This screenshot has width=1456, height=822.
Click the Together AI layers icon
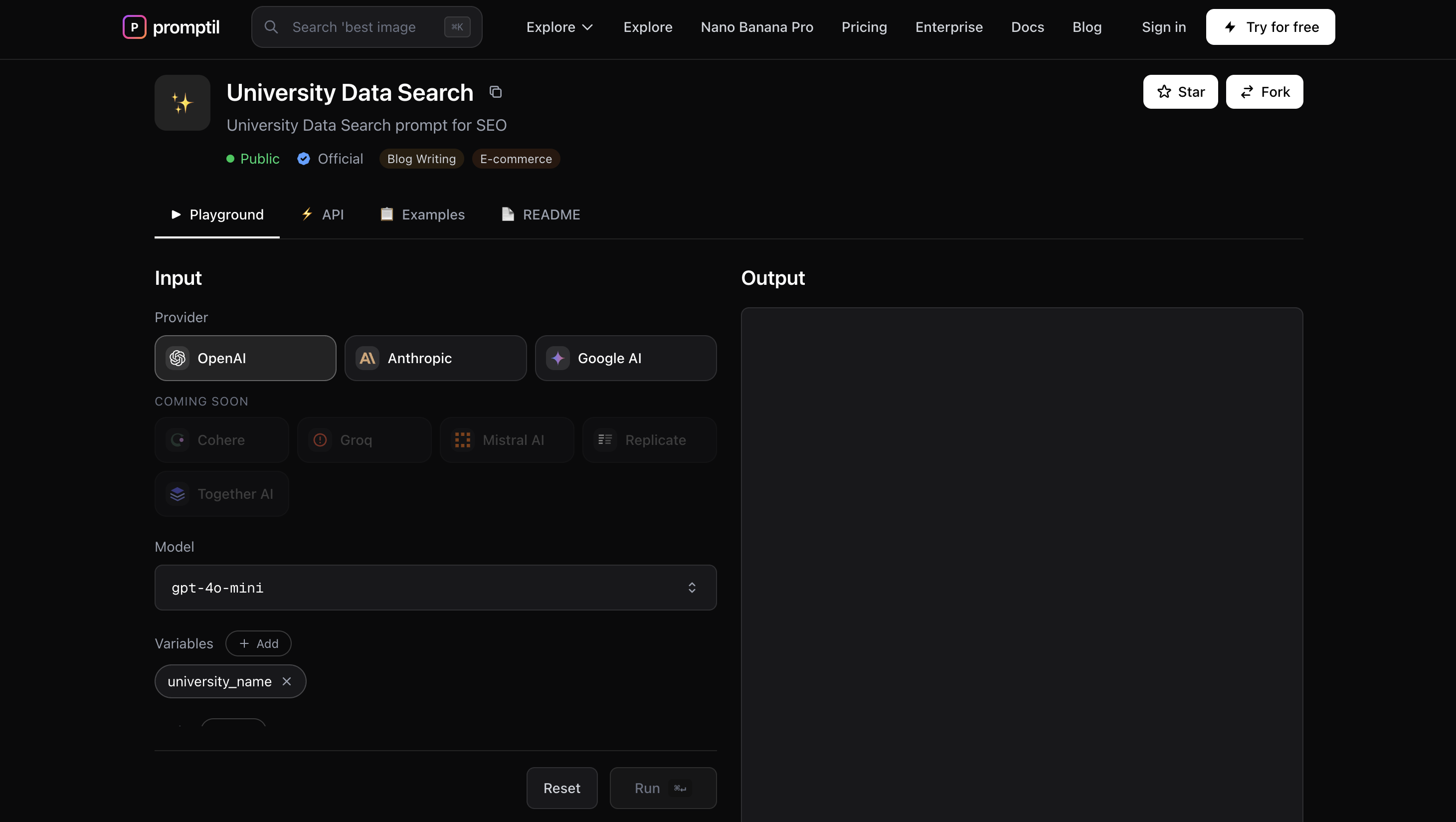[x=178, y=493]
